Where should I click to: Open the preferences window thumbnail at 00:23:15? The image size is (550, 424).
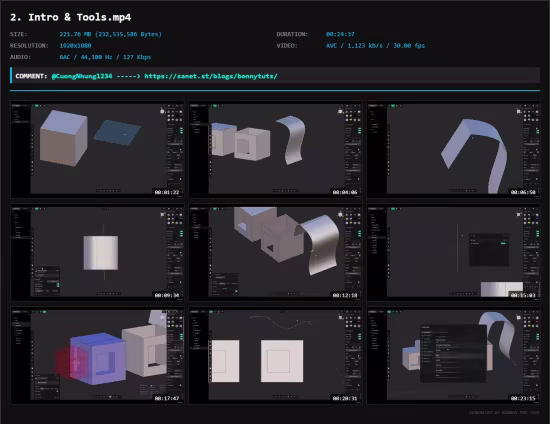pyautogui.click(x=454, y=356)
